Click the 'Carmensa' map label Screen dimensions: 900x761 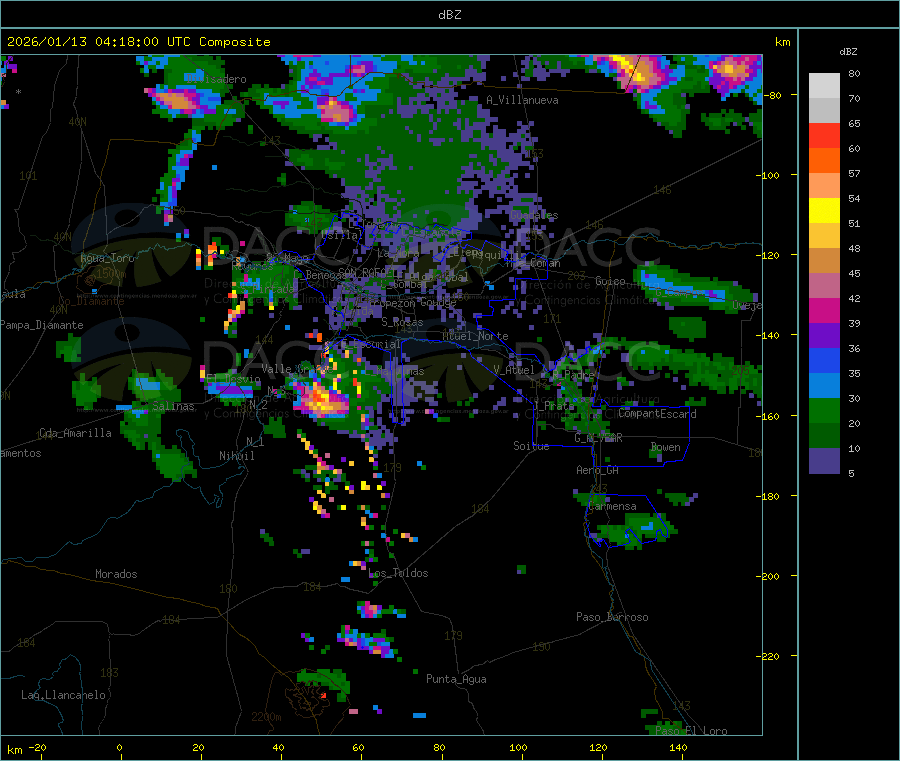[x=612, y=506]
